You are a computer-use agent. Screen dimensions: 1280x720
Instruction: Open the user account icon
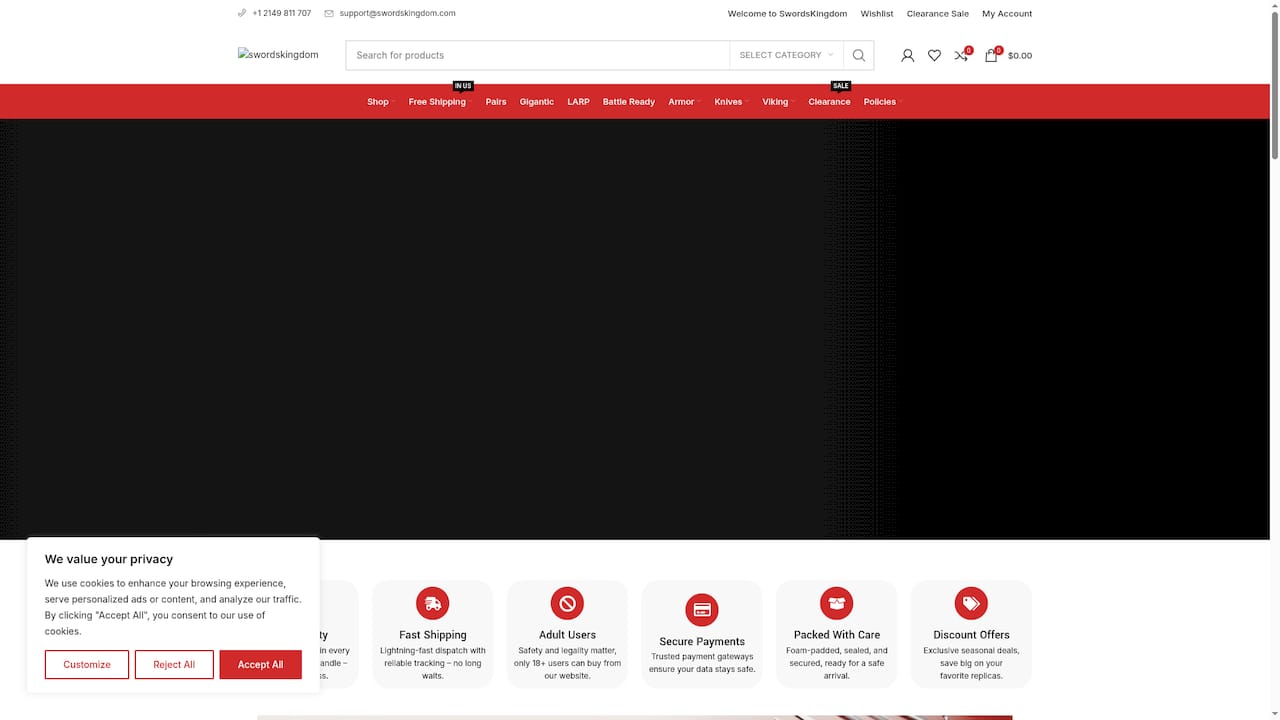[x=907, y=56]
